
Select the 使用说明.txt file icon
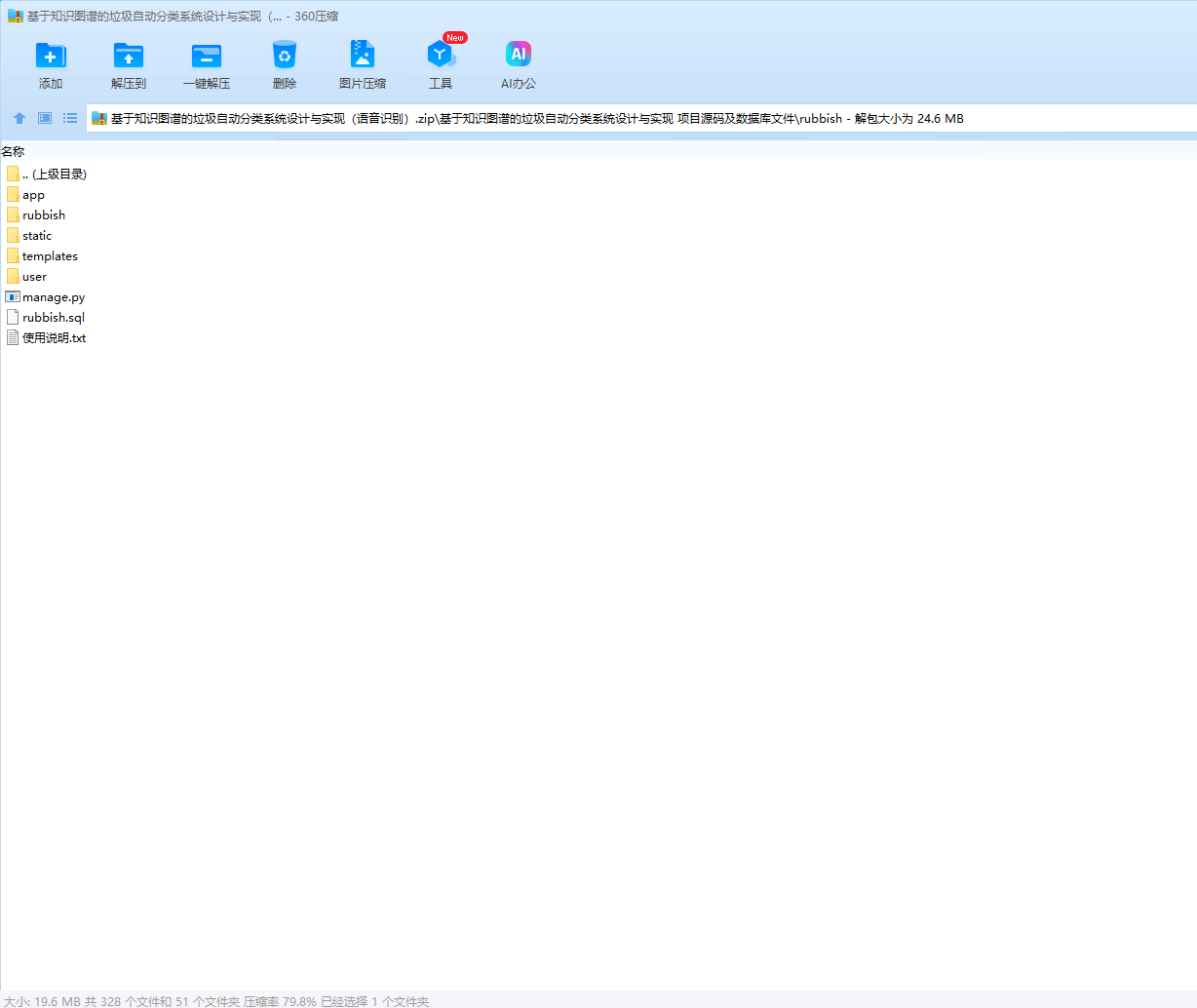coord(13,337)
